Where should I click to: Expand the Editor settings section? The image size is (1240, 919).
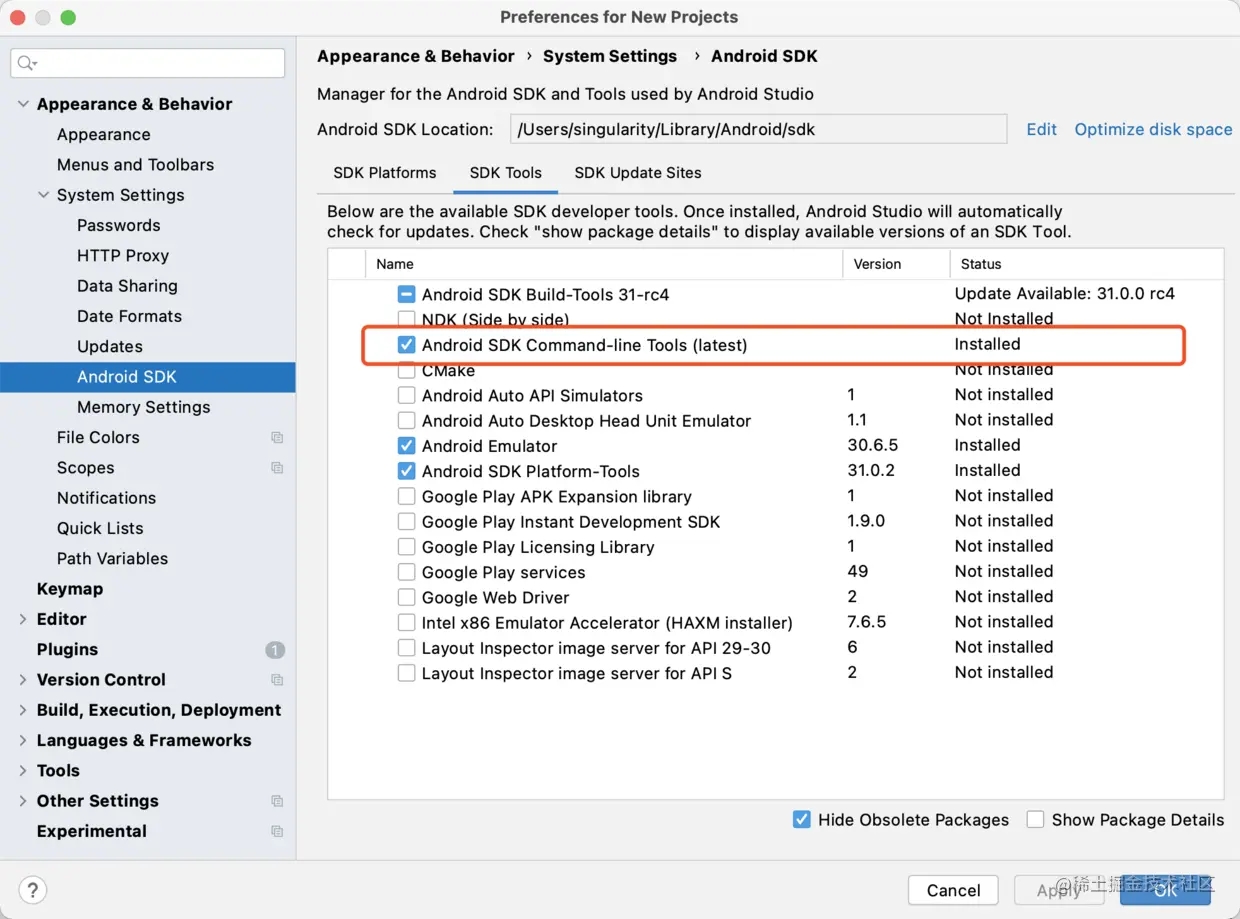click(x=22, y=619)
